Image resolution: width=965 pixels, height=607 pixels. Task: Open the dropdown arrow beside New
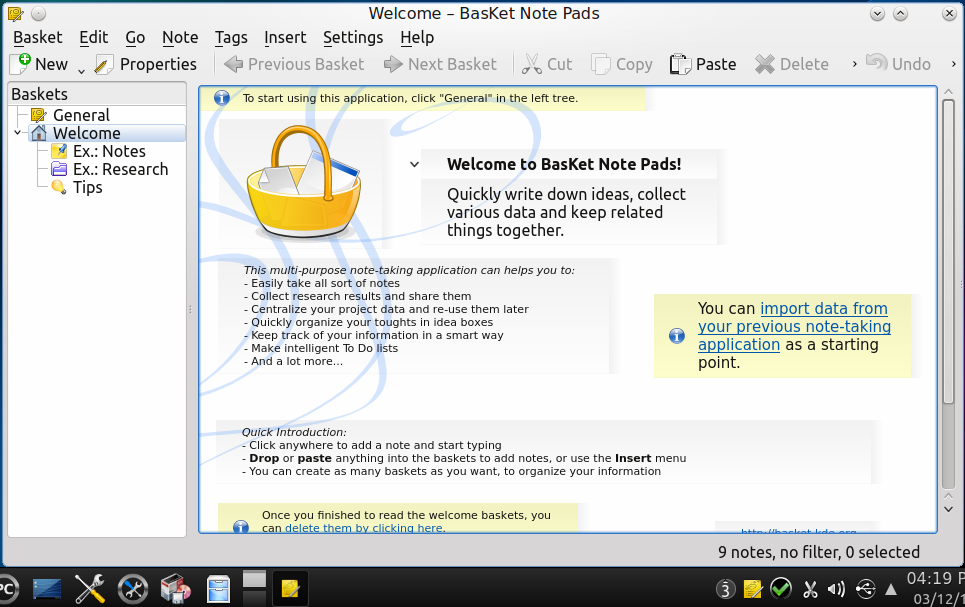coord(81,70)
